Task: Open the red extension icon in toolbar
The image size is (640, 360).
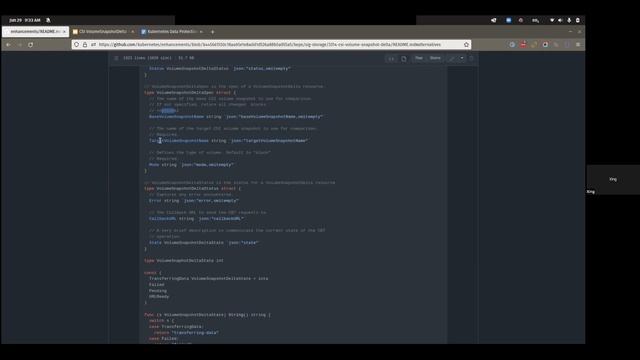Action: [x=523, y=44]
